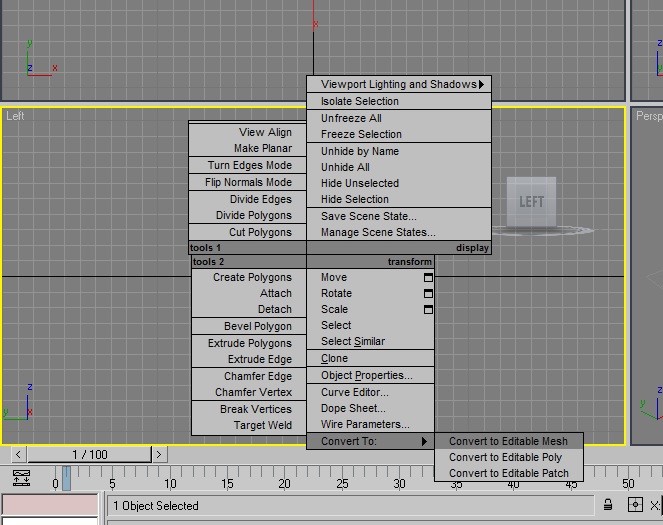
Task: Expand Viewport Lighting and Shadows submenu
Action: 399,84
